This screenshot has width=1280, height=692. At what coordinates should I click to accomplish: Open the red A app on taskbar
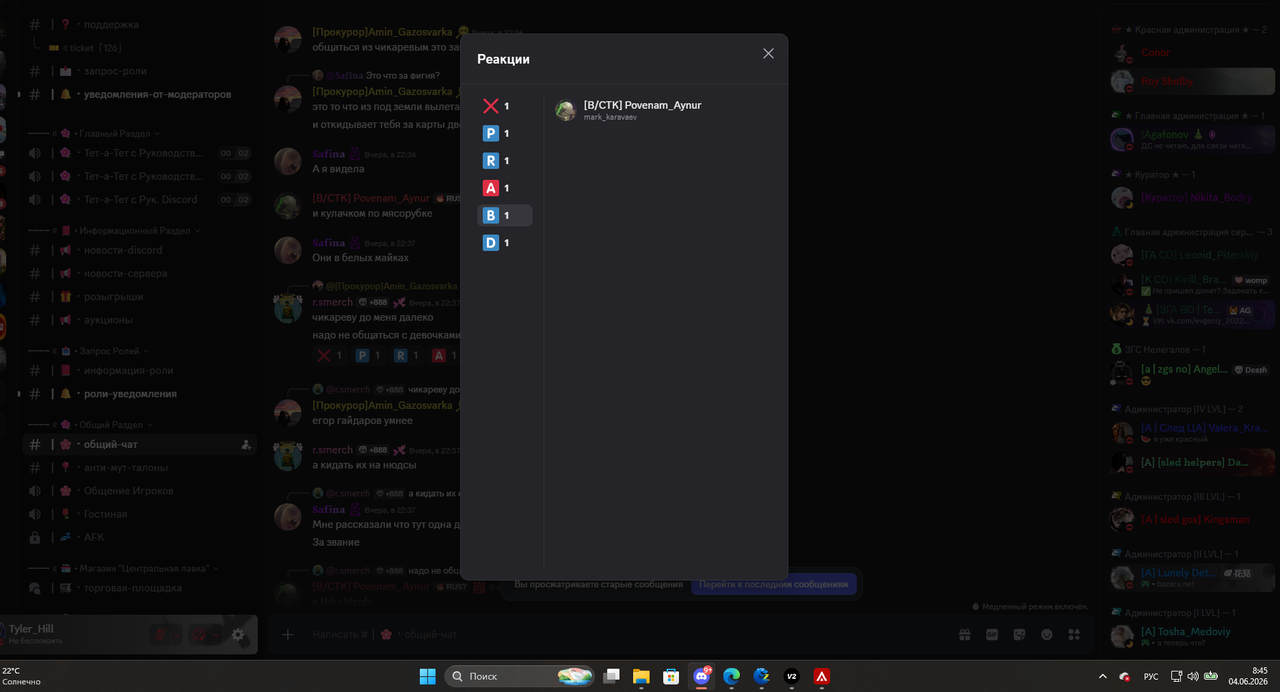point(822,677)
